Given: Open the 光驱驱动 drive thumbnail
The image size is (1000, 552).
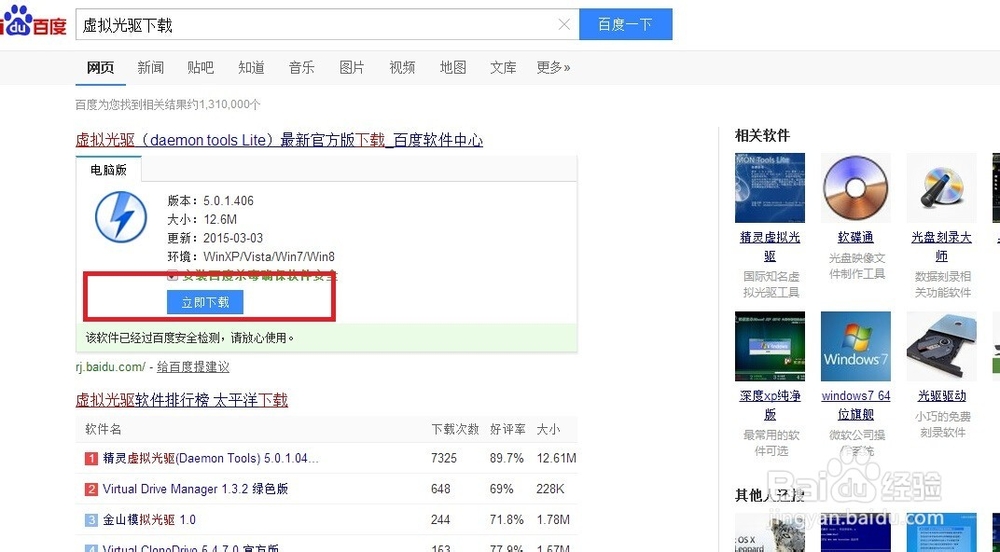Looking at the screenshot, I should tap(941, 346).
